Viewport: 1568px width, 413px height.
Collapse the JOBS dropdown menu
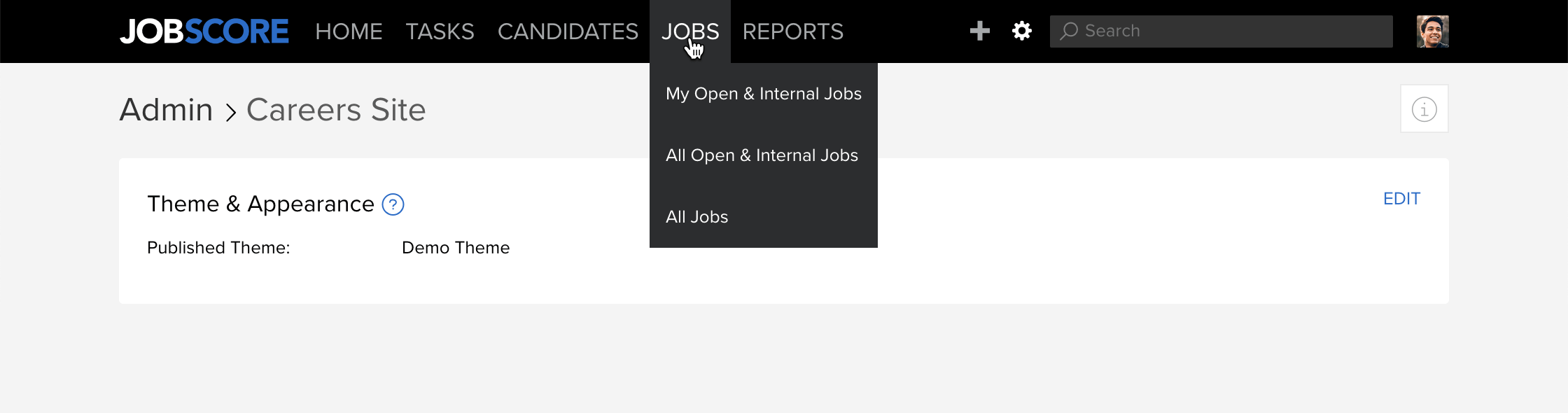tap(690, 31)
